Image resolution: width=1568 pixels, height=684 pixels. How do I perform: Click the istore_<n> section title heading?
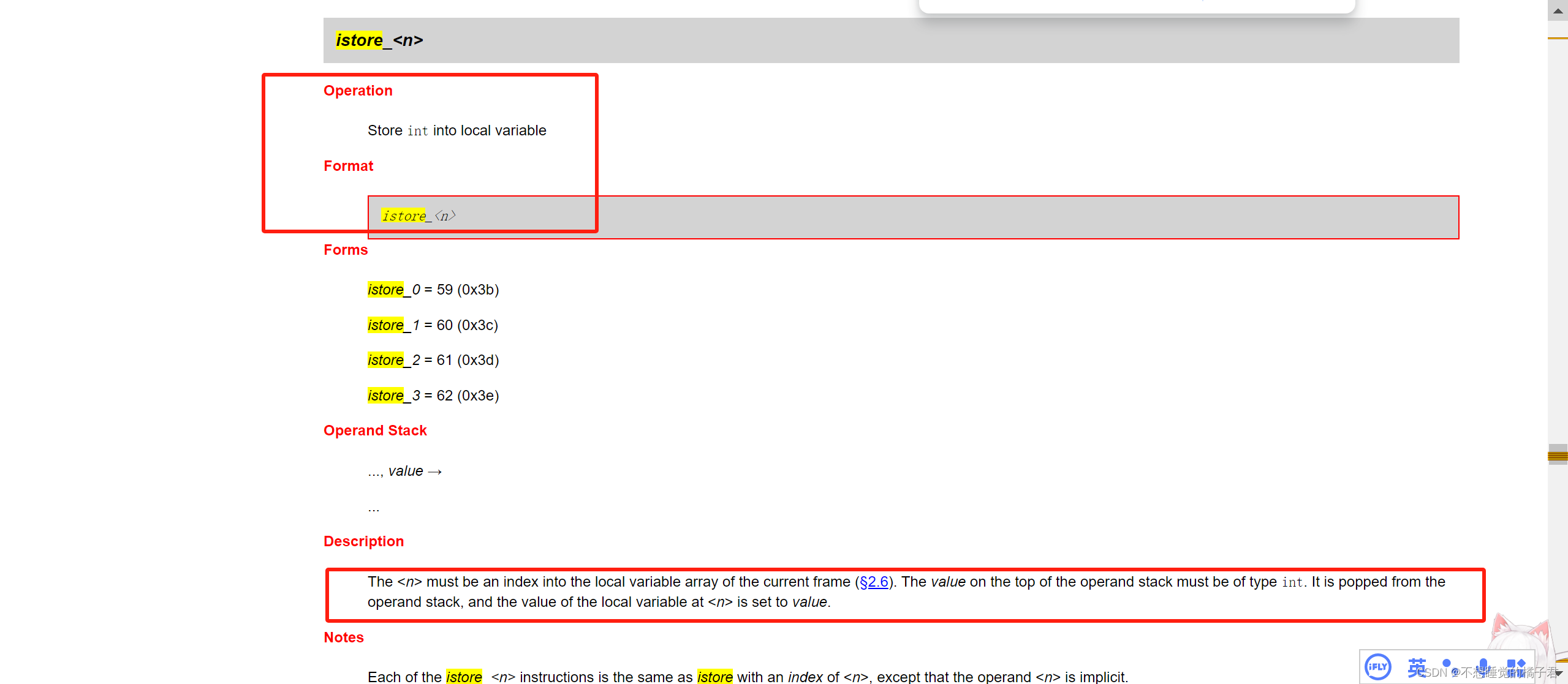pyautogui.click(x=379, y=40)
